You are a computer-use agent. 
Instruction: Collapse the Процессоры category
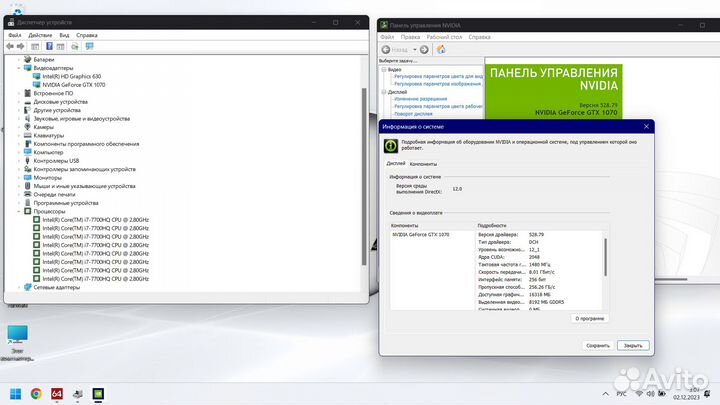(19, 211)
